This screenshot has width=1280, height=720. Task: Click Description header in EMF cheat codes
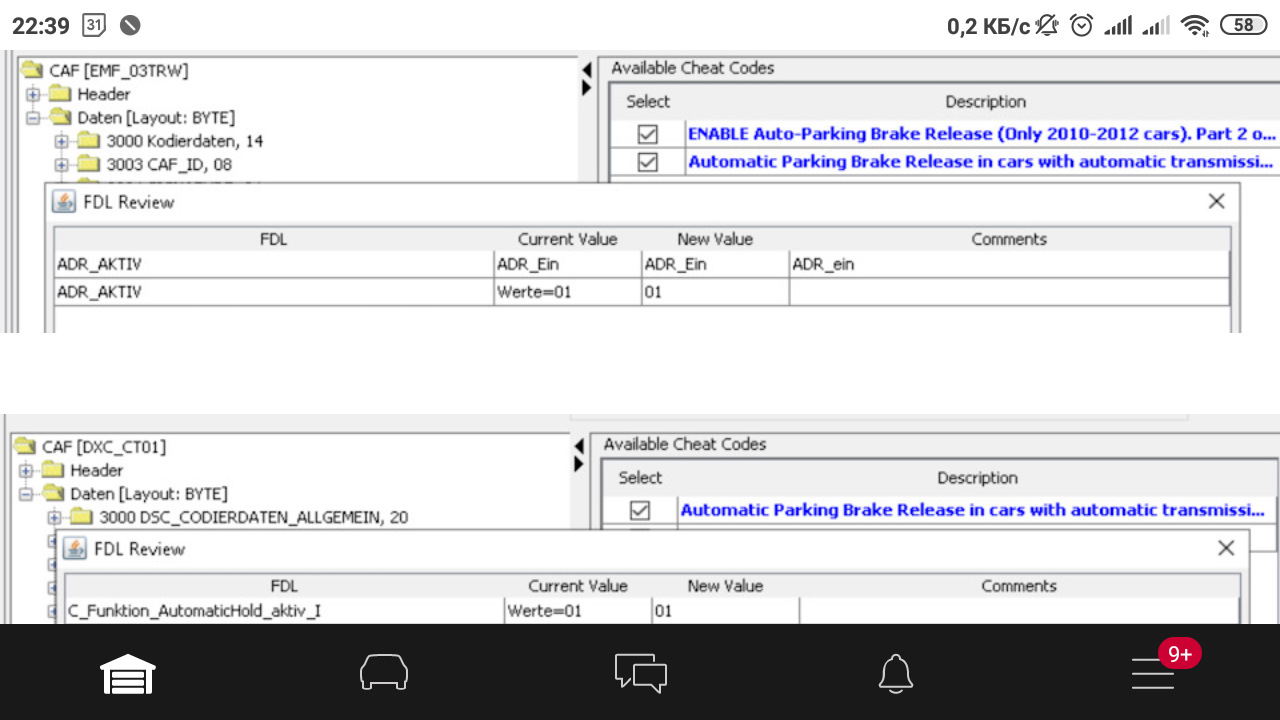coord(986,102)
